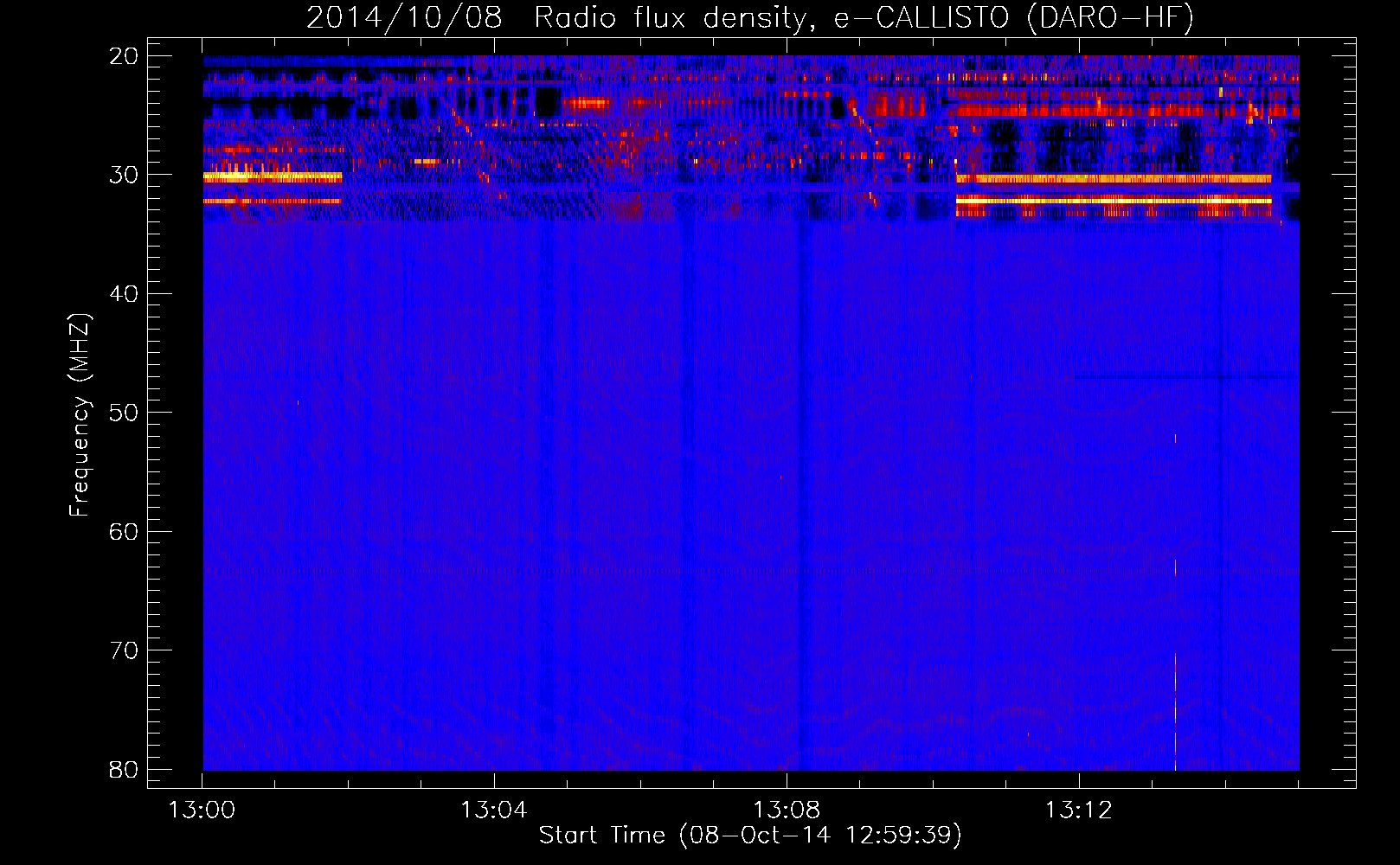Click the 70 MHz frequency tick label

pyautogui.click(x=125, y=650)
